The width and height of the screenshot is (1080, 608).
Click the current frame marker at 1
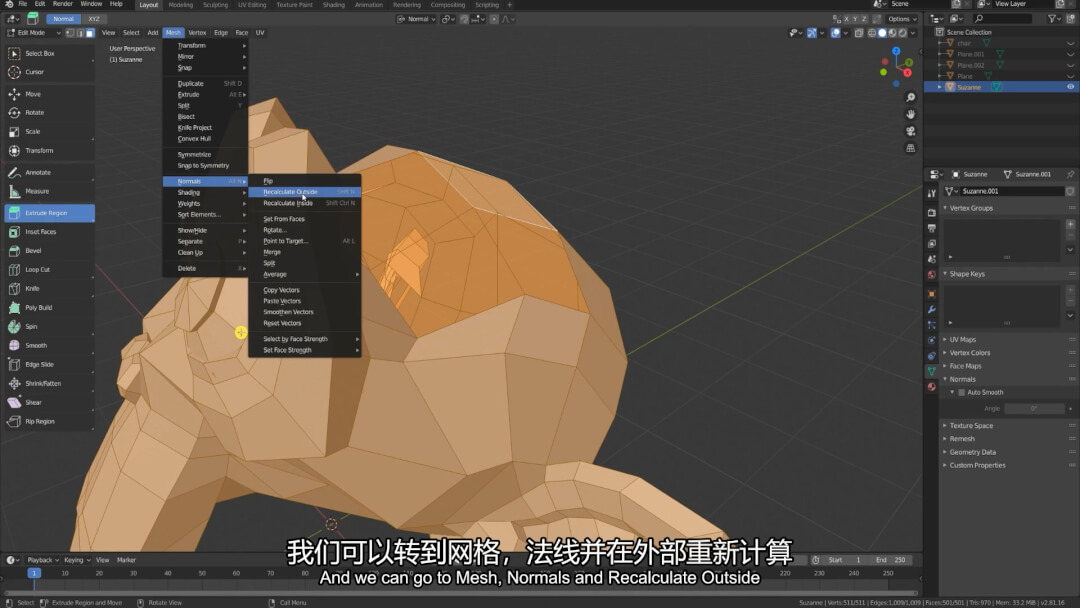(x=33, y=573)
